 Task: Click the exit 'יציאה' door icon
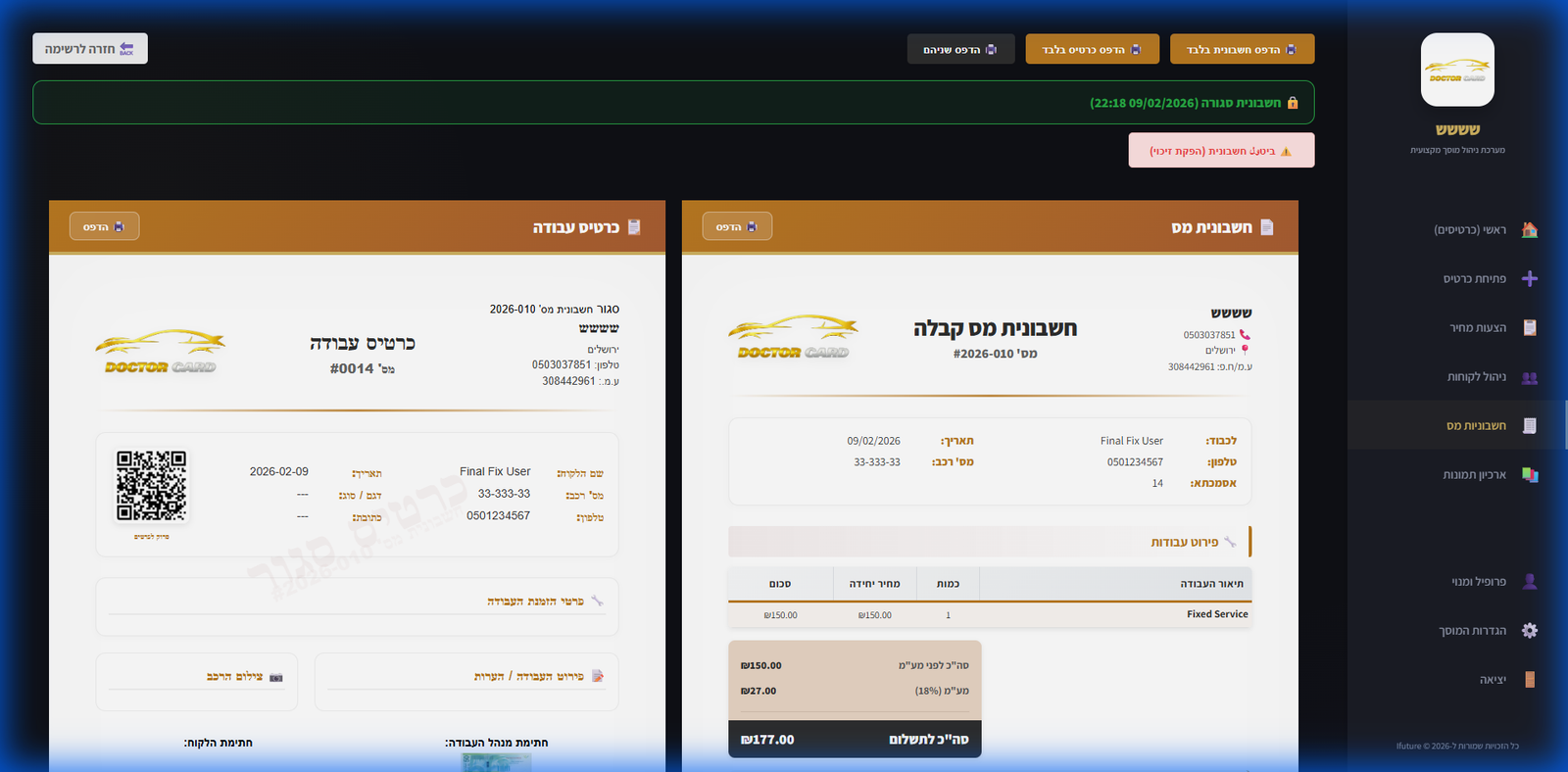(1529, 679)
